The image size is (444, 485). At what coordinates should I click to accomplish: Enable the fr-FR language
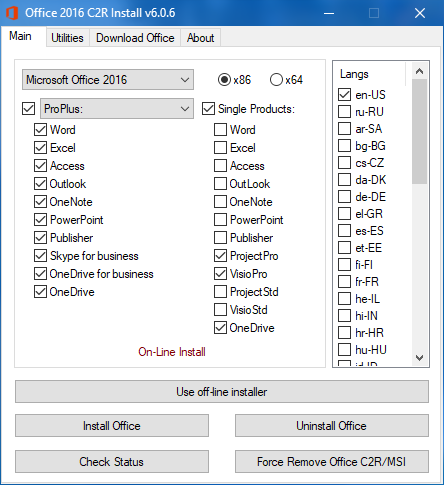click(x=344, y=282)
